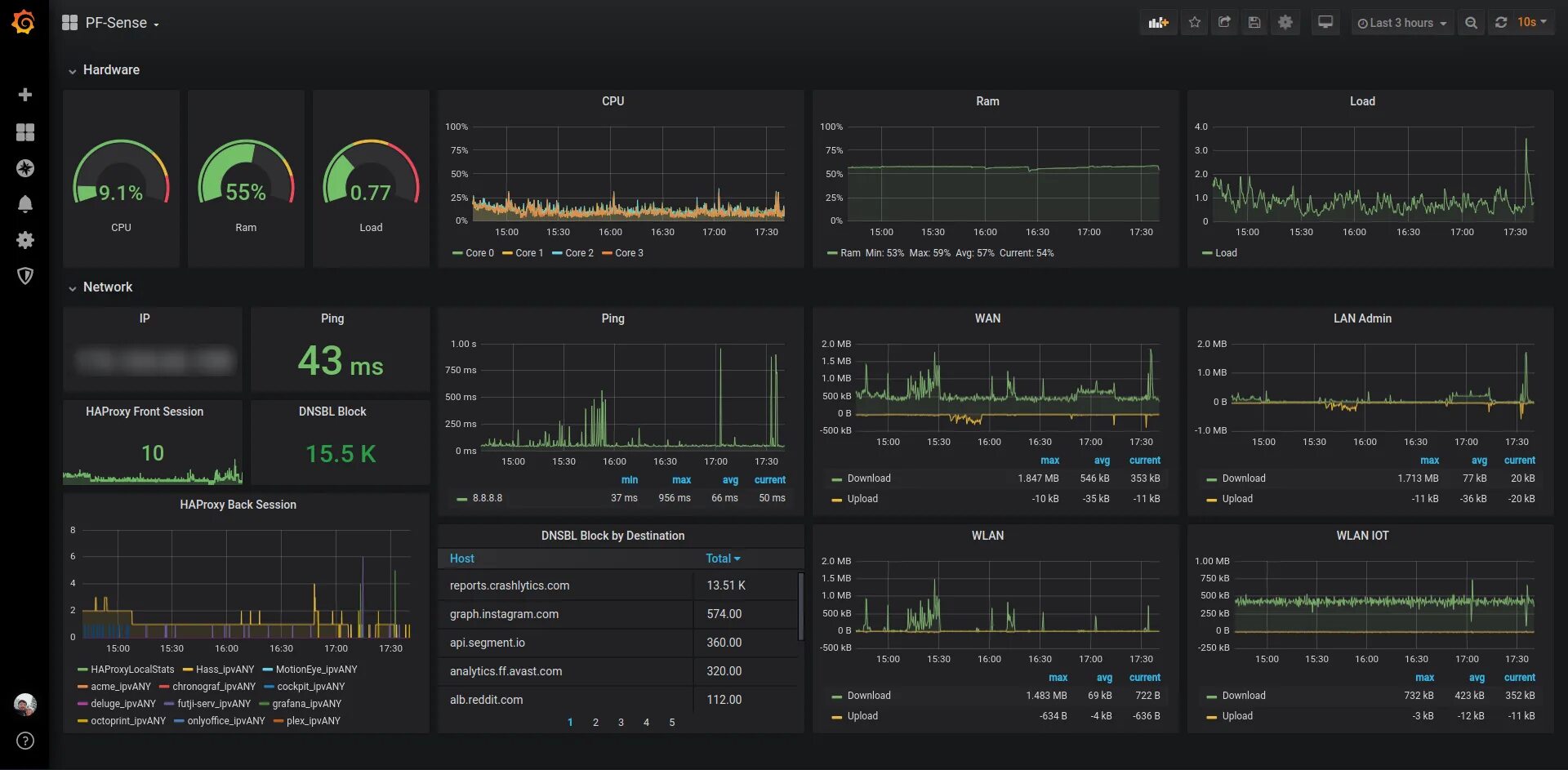The image size is (1568, 770).
Task: Cycle view mode with monitor icon
Action: pyautogui.click(x=1325, y=23)
